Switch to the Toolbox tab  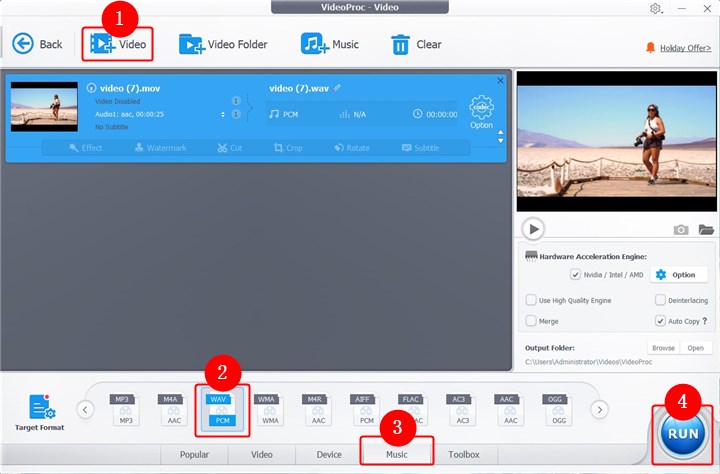464,454
